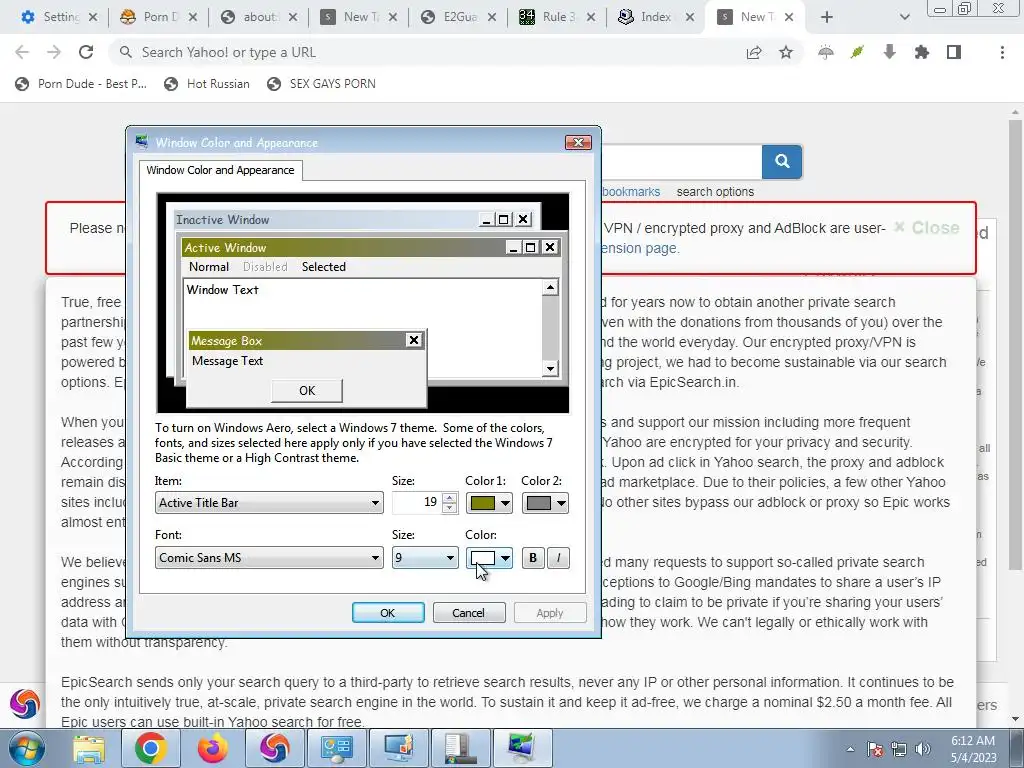
Task: Open the font Color dropdown
Action: click(489, 558)
